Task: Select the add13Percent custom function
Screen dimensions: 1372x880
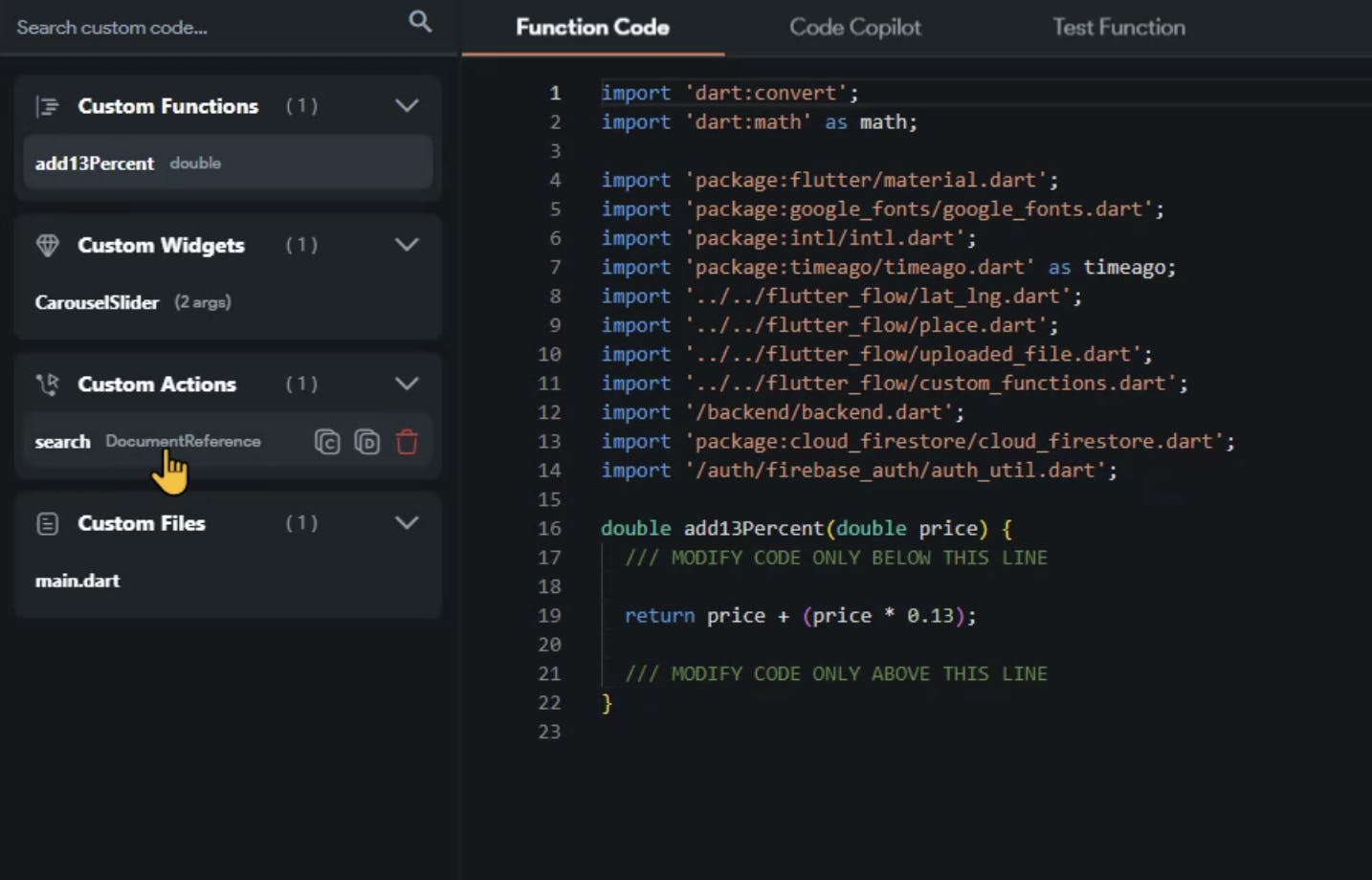Action: pos(228,163)
